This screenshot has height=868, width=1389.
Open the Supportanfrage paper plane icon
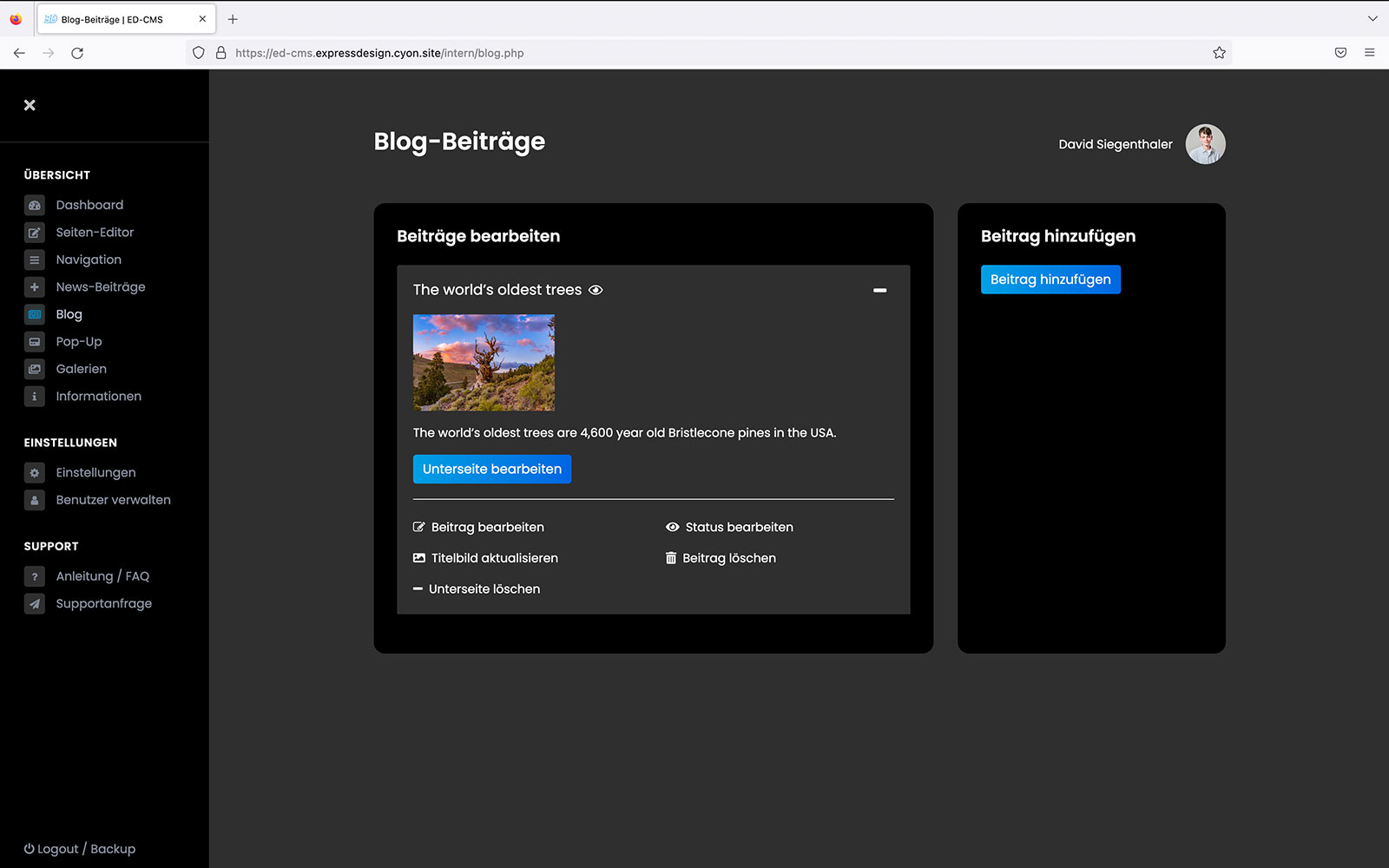(x=35, y=604)
